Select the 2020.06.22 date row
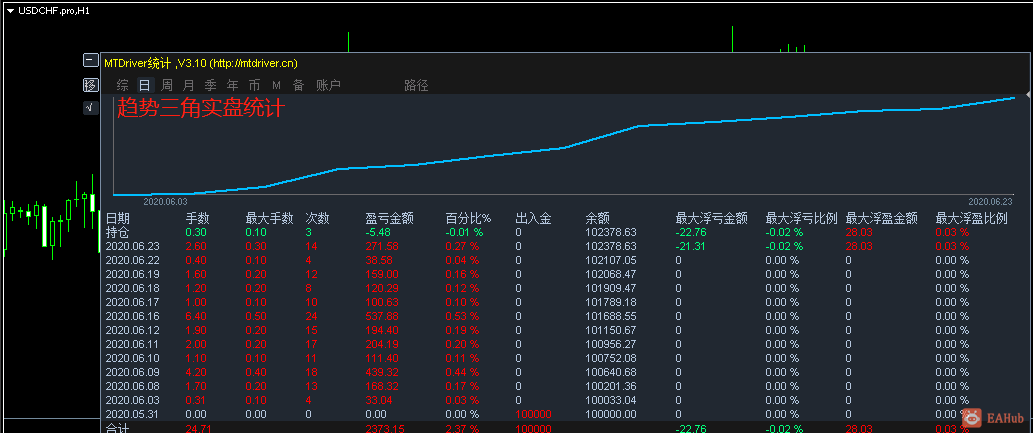Image resolution: width=1033 pixels, height=433 pixels. point(133,260)
